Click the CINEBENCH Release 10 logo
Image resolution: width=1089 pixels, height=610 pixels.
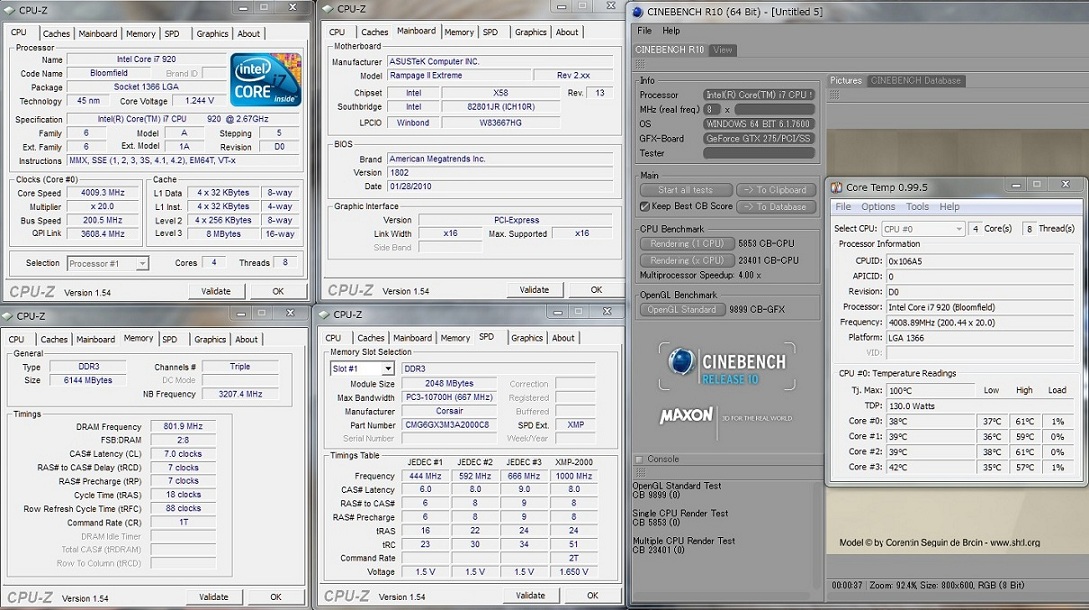726,366
